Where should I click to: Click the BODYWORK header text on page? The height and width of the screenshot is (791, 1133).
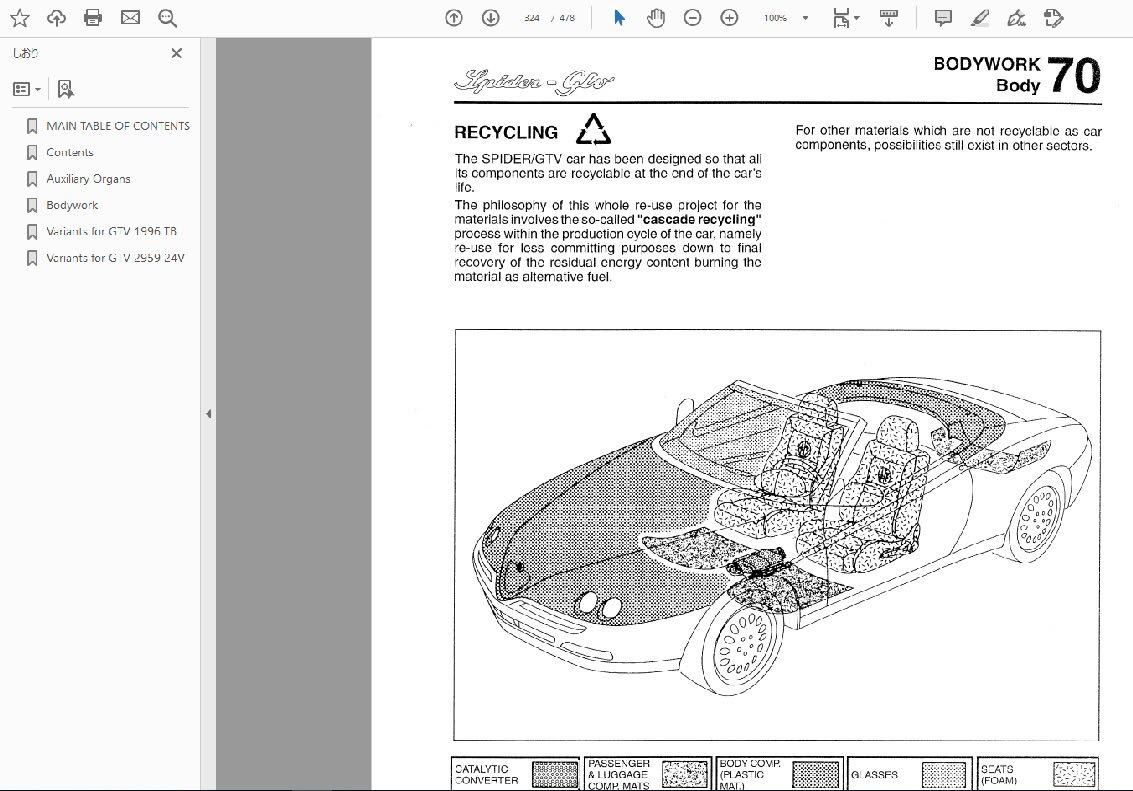tap(986, 64)
